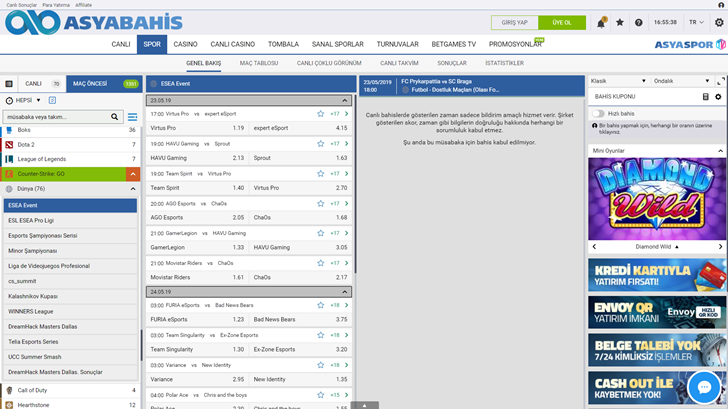Open the CASINO menu item
This screenshot has height=409, width=728.
point(185,45)
